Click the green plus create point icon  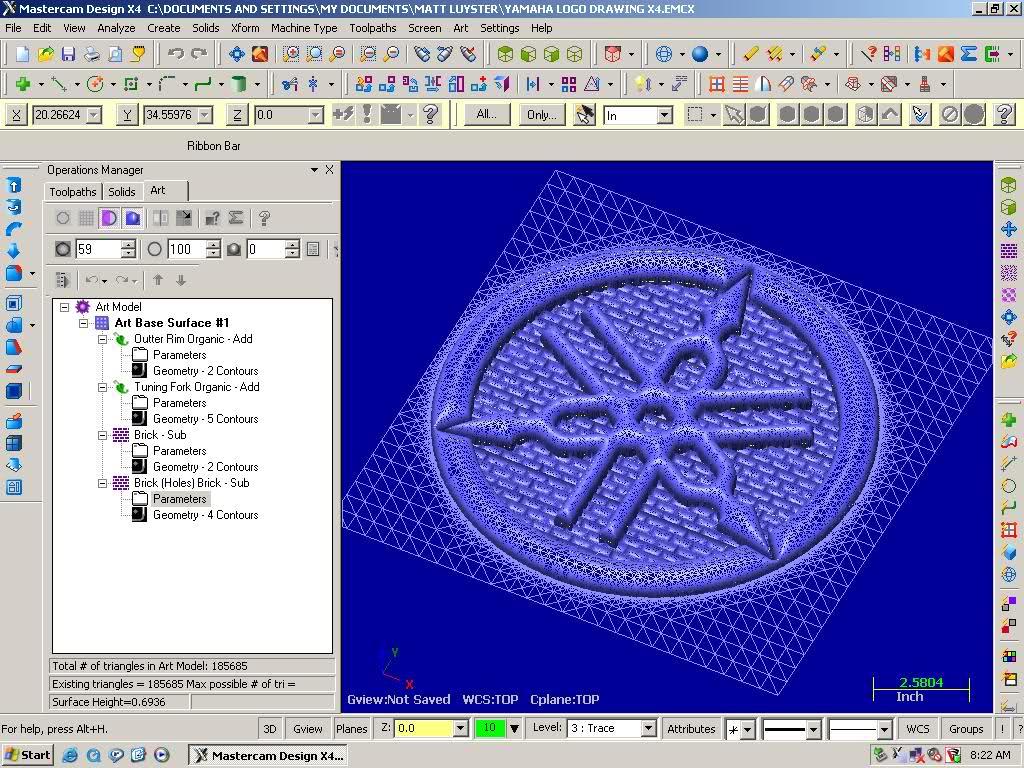pos(23,84)
